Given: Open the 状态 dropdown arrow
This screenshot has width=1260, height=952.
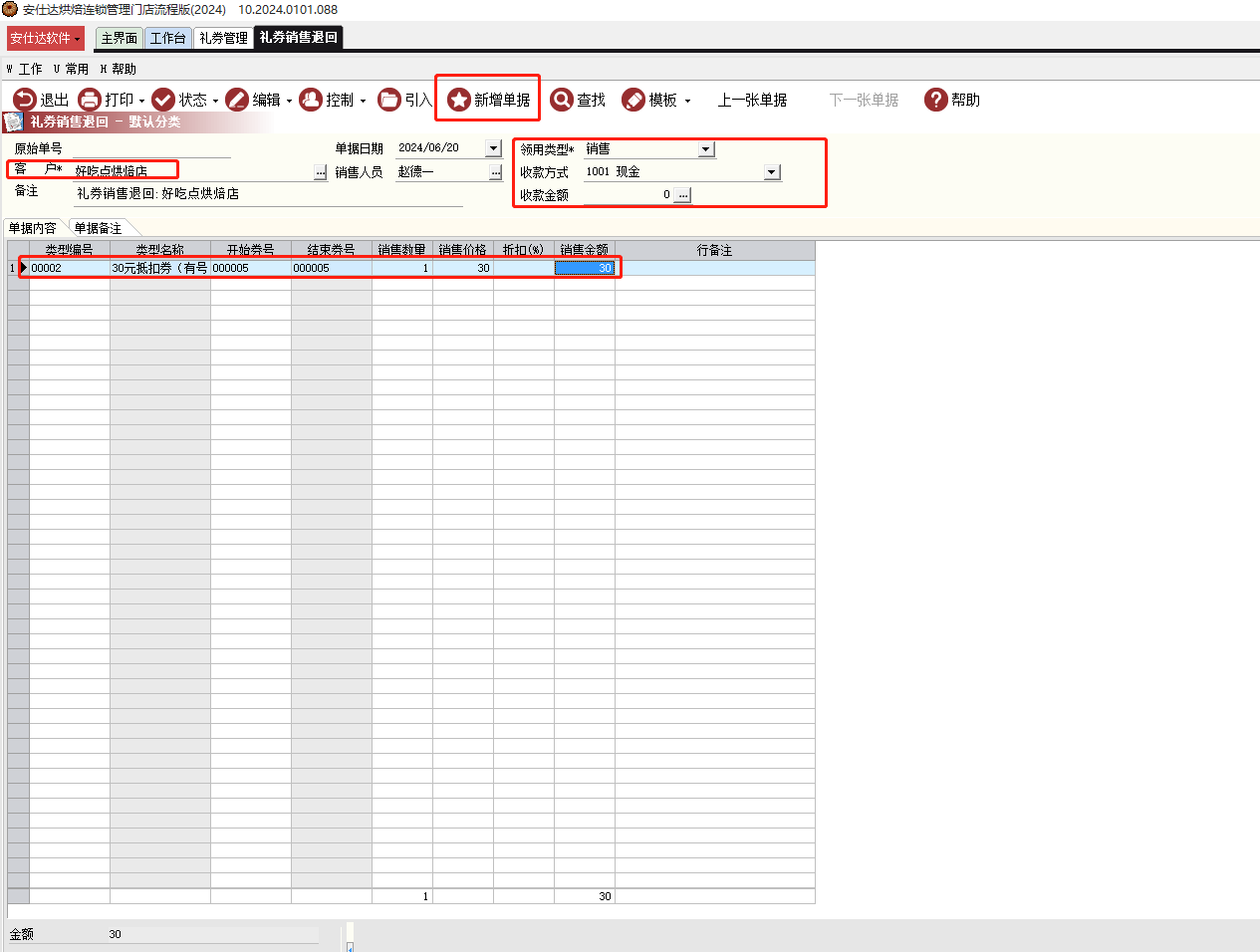Looking at the screenshot, I should [x=215, y=101].
